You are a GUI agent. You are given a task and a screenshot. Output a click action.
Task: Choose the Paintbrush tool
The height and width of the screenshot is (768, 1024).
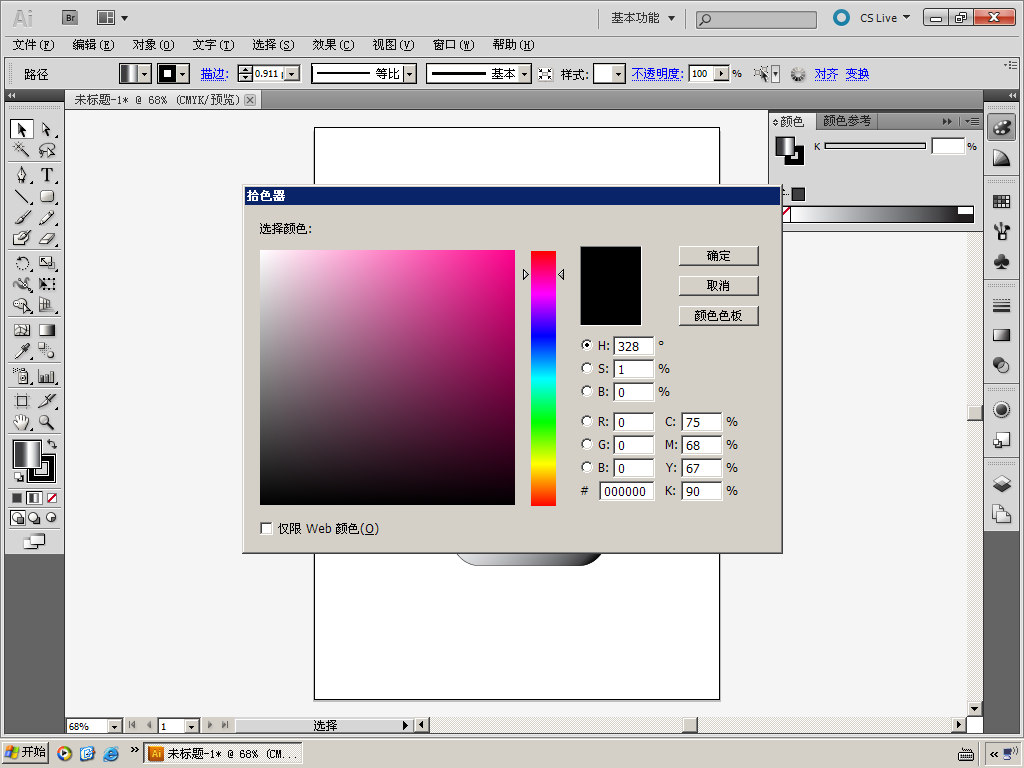coord(21,217)
